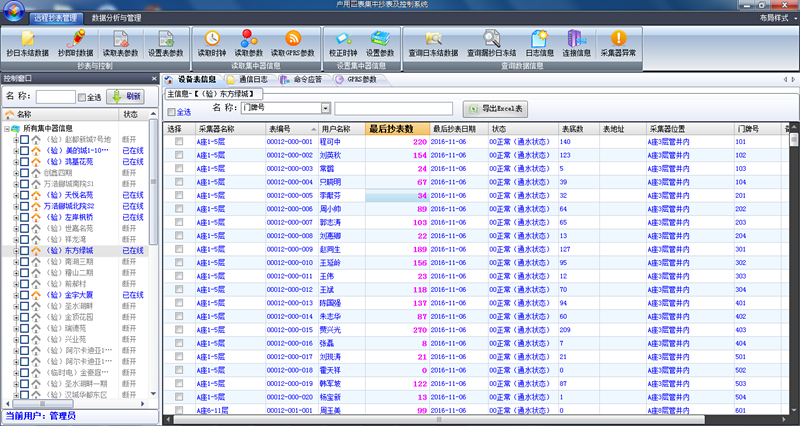The image size is (800, 426).
Task: Tick the checkbox for meter 00012-000-010
Action: point(179,262)
